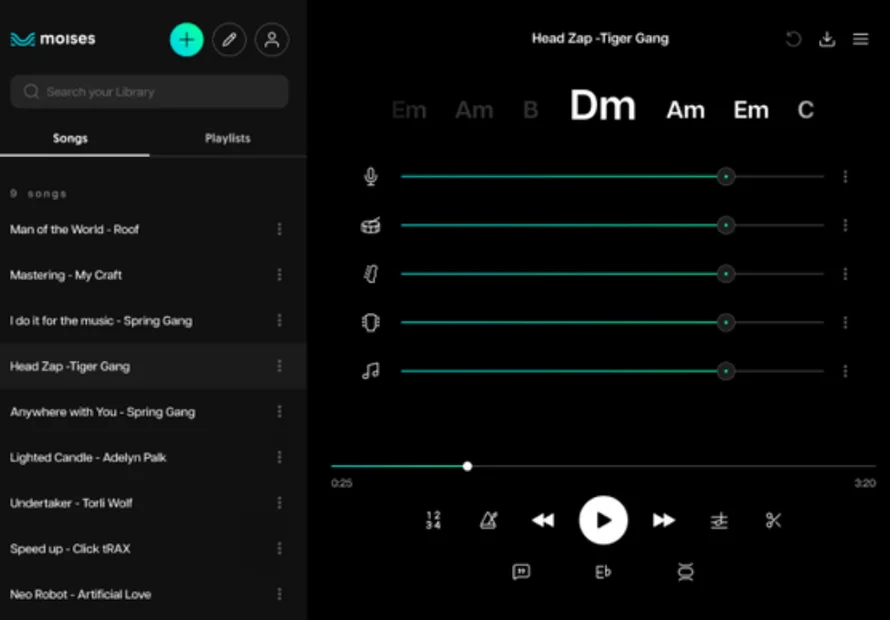Screen dimensions: 890x620
Task: Select the Songs tab
Action: click(x=70, y=138)
